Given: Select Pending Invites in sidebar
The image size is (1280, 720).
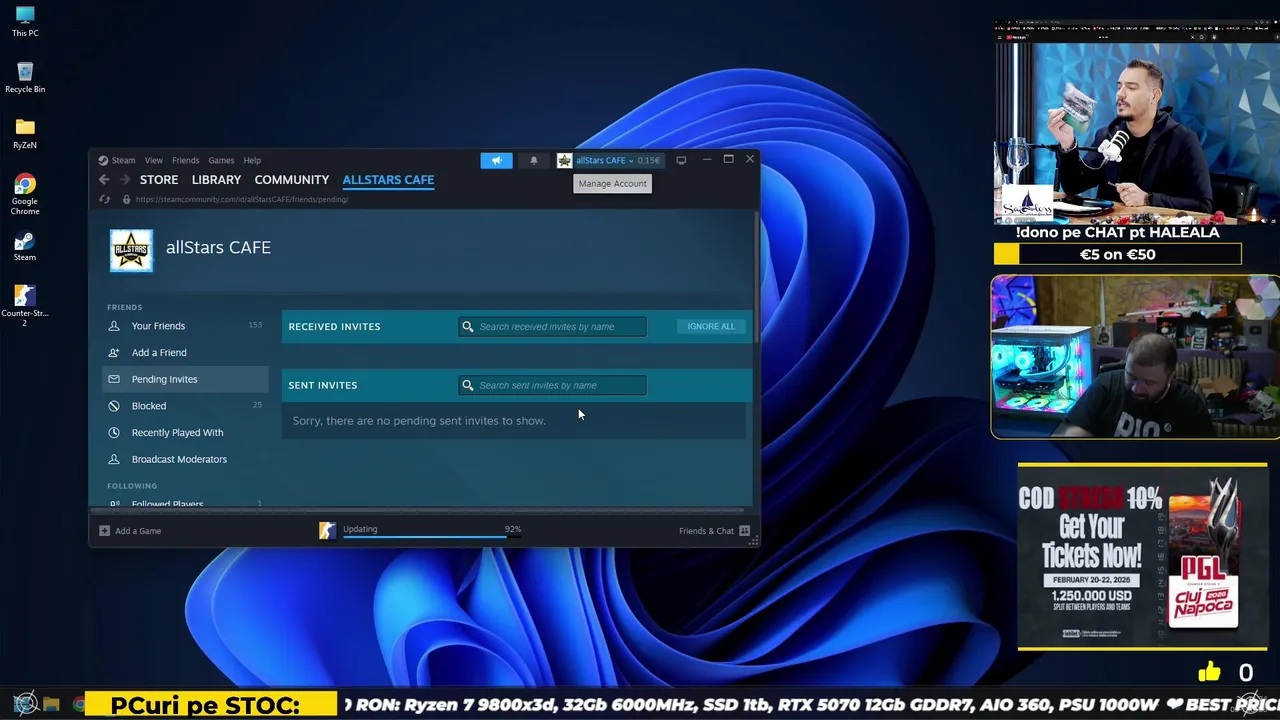Looking at the screenshot, I should 185,379.
